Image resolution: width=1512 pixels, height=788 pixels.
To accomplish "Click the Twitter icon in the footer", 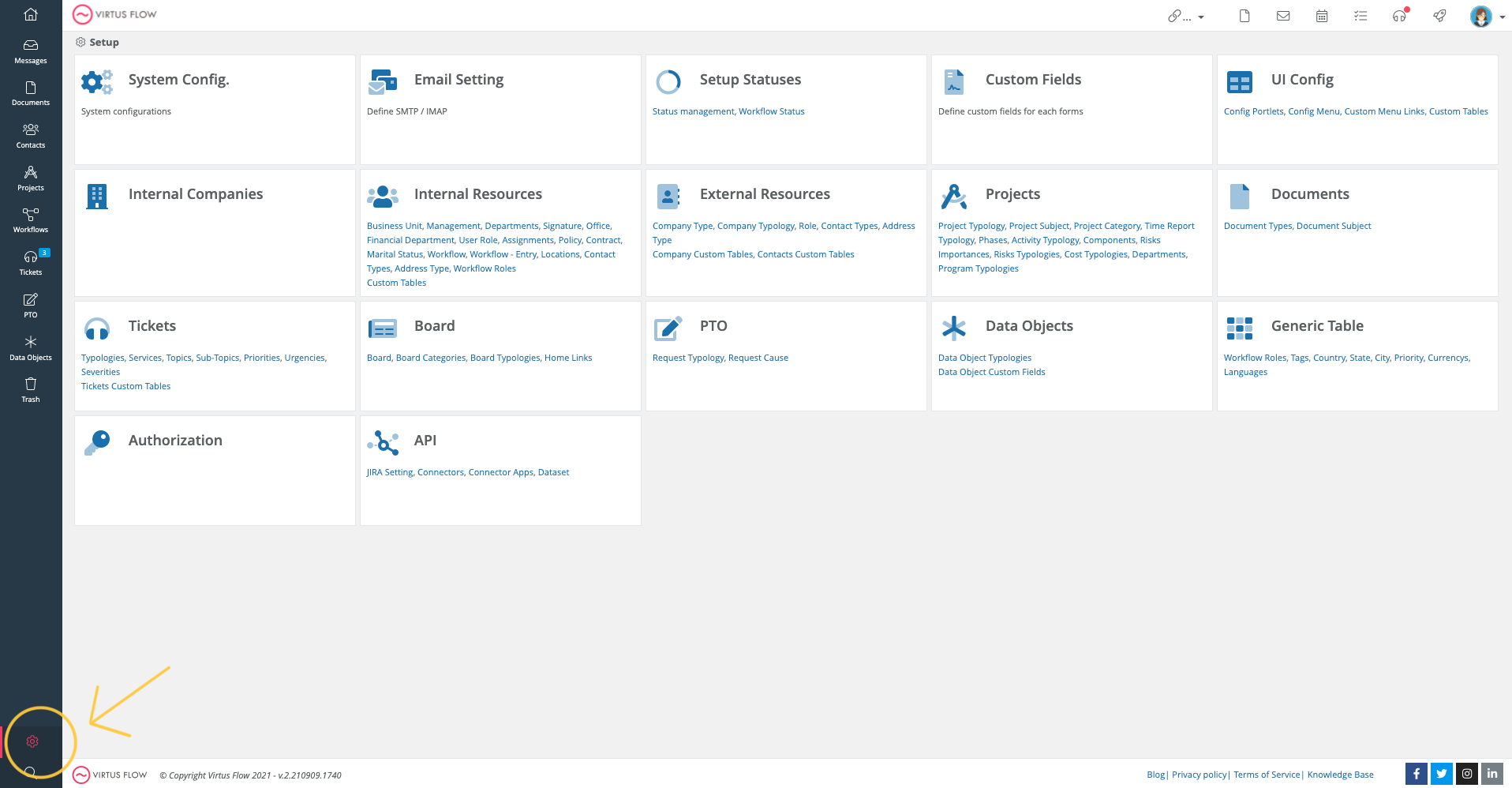I will pyautogui.click(x=1442, y=774).
